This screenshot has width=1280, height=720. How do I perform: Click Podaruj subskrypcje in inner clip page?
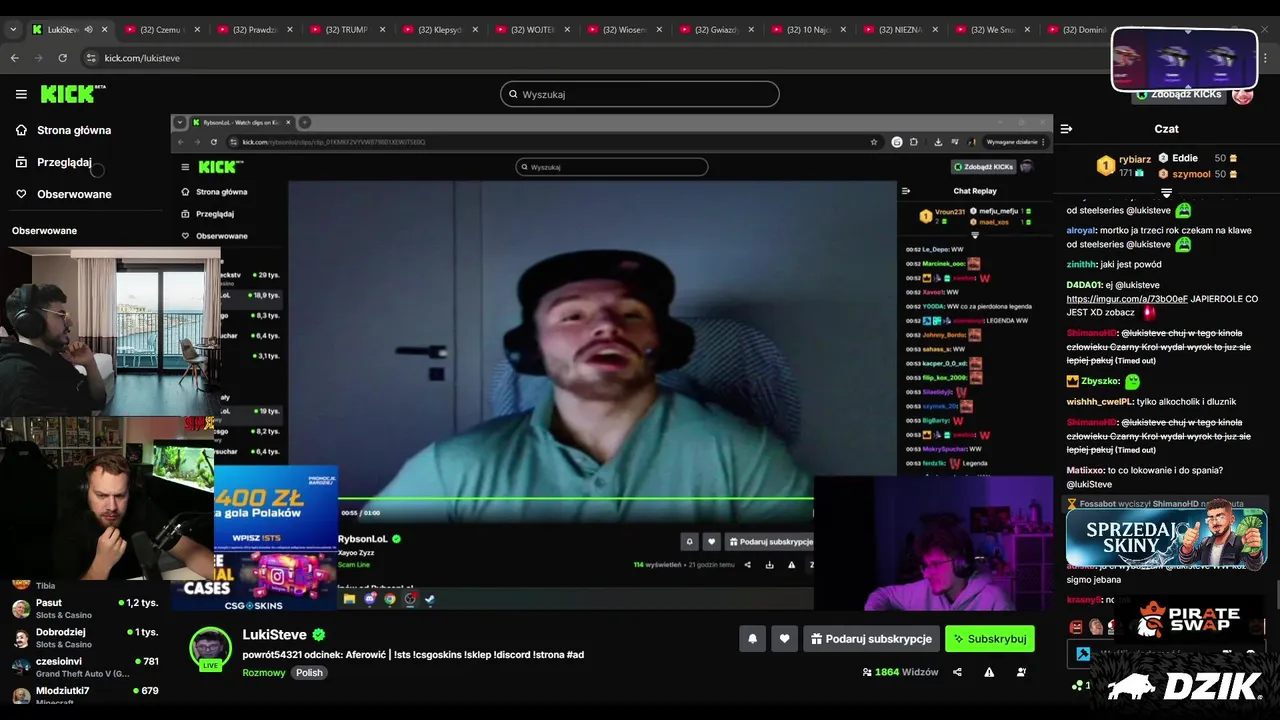pos(769,541)
